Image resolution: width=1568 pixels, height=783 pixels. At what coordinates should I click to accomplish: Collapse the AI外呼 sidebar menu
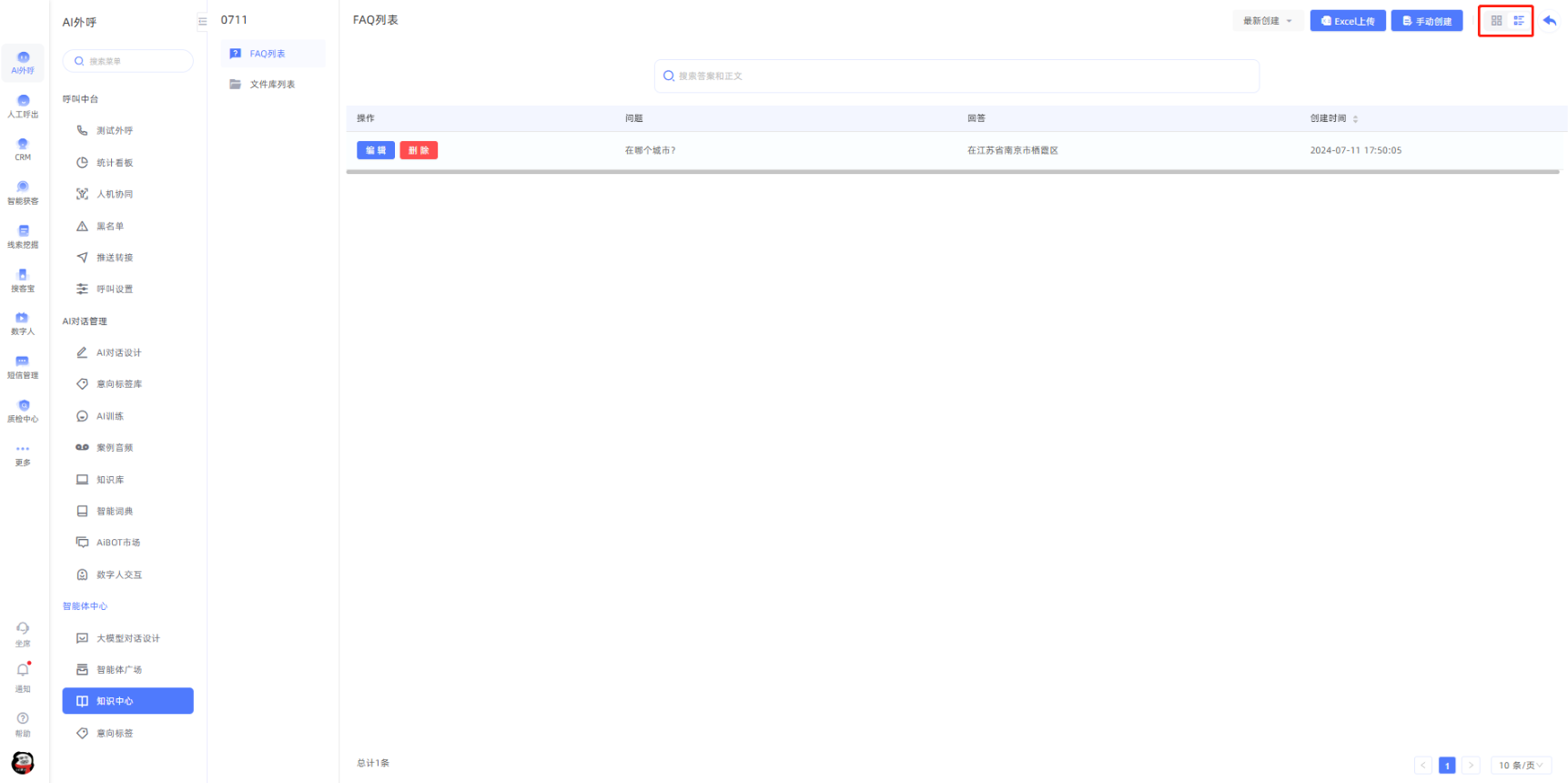tap(202, 22)
